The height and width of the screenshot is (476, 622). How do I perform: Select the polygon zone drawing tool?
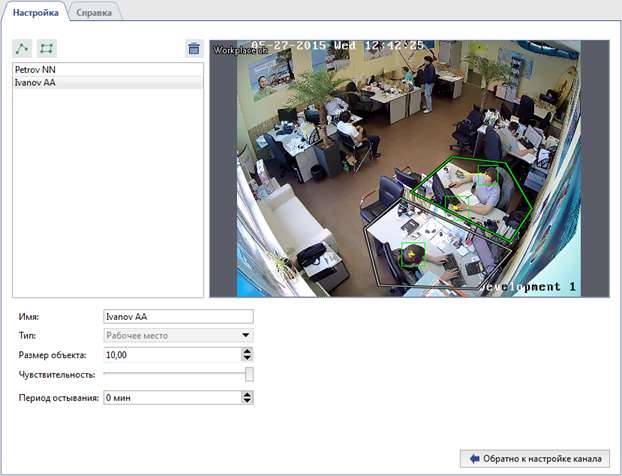tap(46, 48)
